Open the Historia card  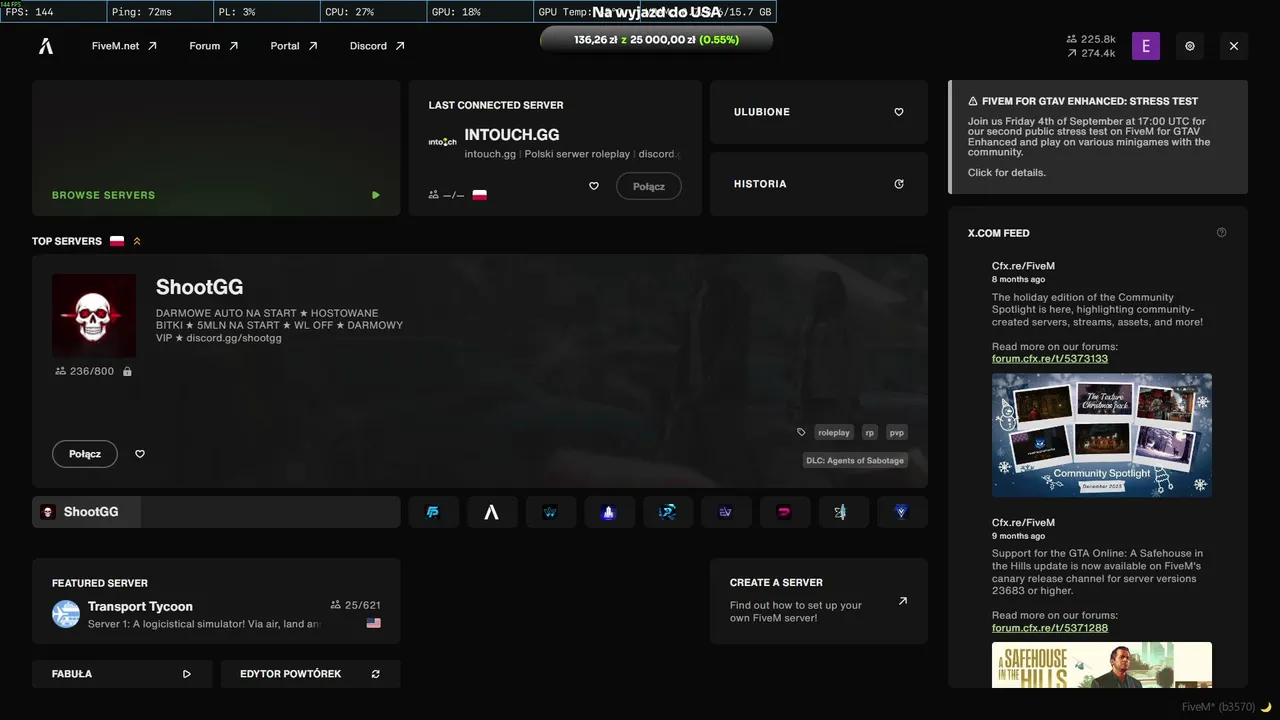[819, 184]
